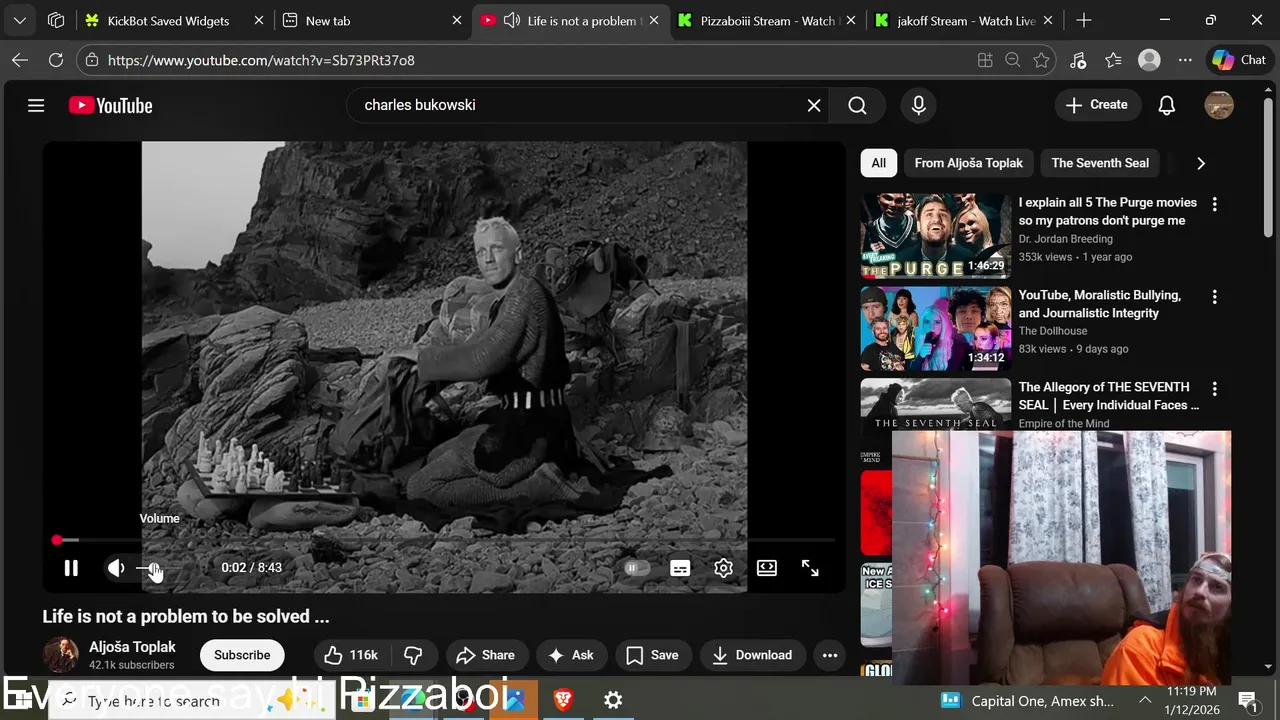Open the Create menu
Image resolution: width=1280 pixels, height=720 pixels.
click(1097, 105)
